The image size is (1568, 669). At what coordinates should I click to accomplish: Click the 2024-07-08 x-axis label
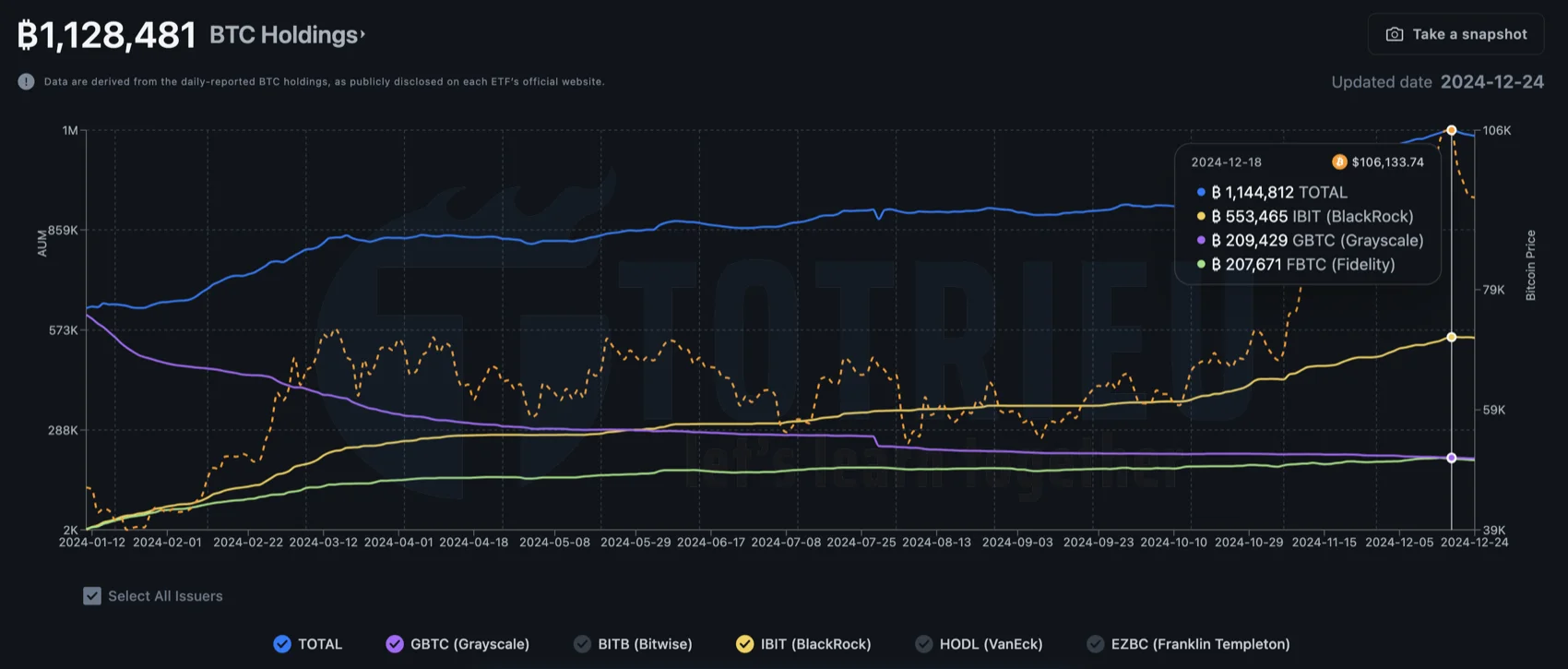click(x=786, y=543)
